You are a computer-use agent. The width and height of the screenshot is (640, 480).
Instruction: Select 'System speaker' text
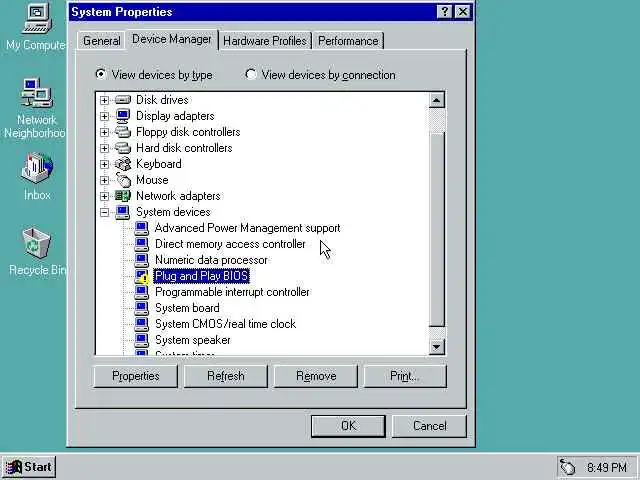coord(193,340)
